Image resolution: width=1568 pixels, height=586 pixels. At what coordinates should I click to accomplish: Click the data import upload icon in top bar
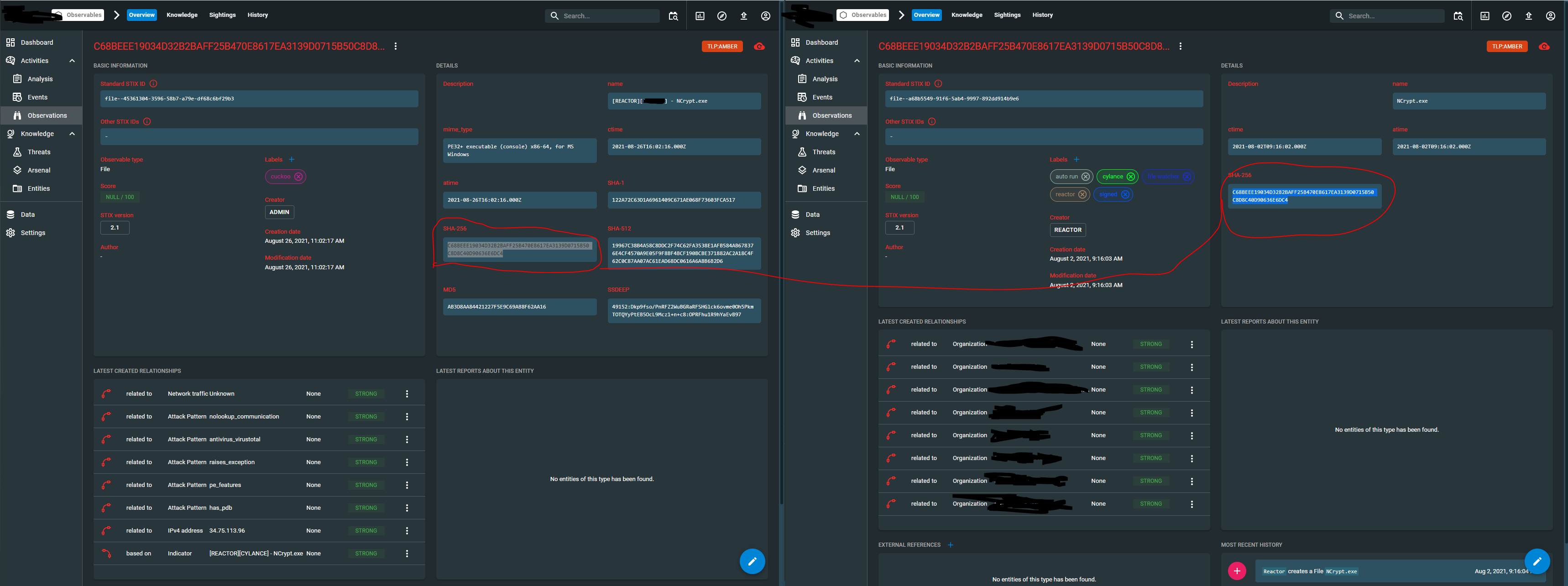tap(744, 15)
